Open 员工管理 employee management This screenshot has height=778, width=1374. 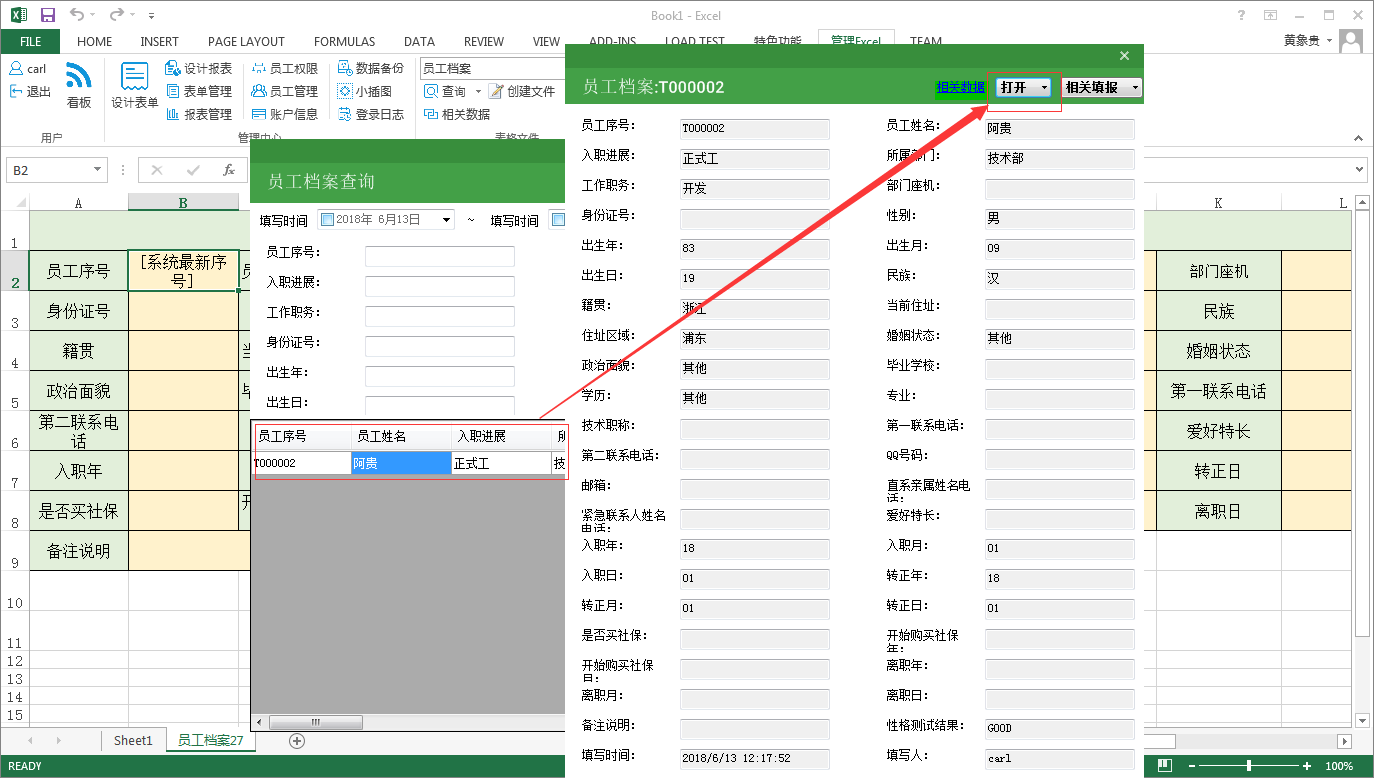point(285,91)
